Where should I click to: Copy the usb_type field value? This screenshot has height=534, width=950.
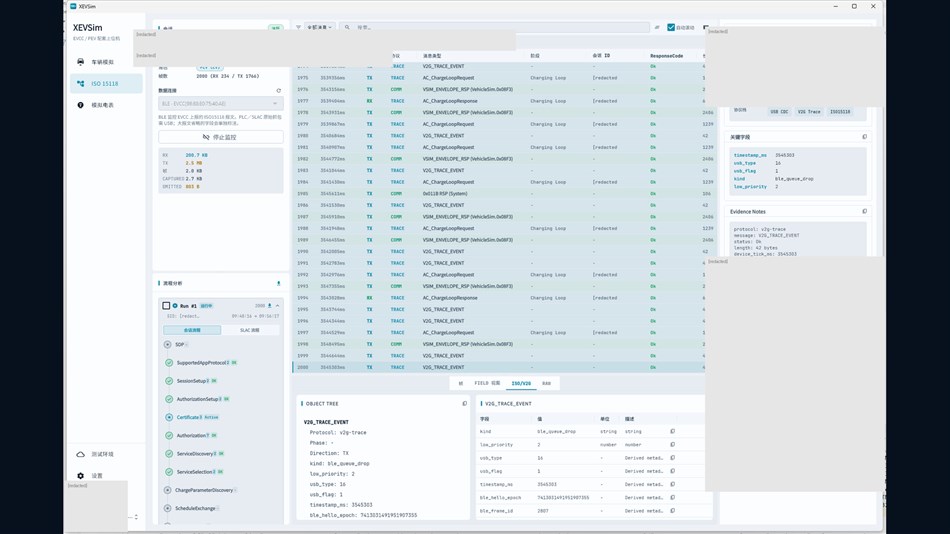coord(673,458)
